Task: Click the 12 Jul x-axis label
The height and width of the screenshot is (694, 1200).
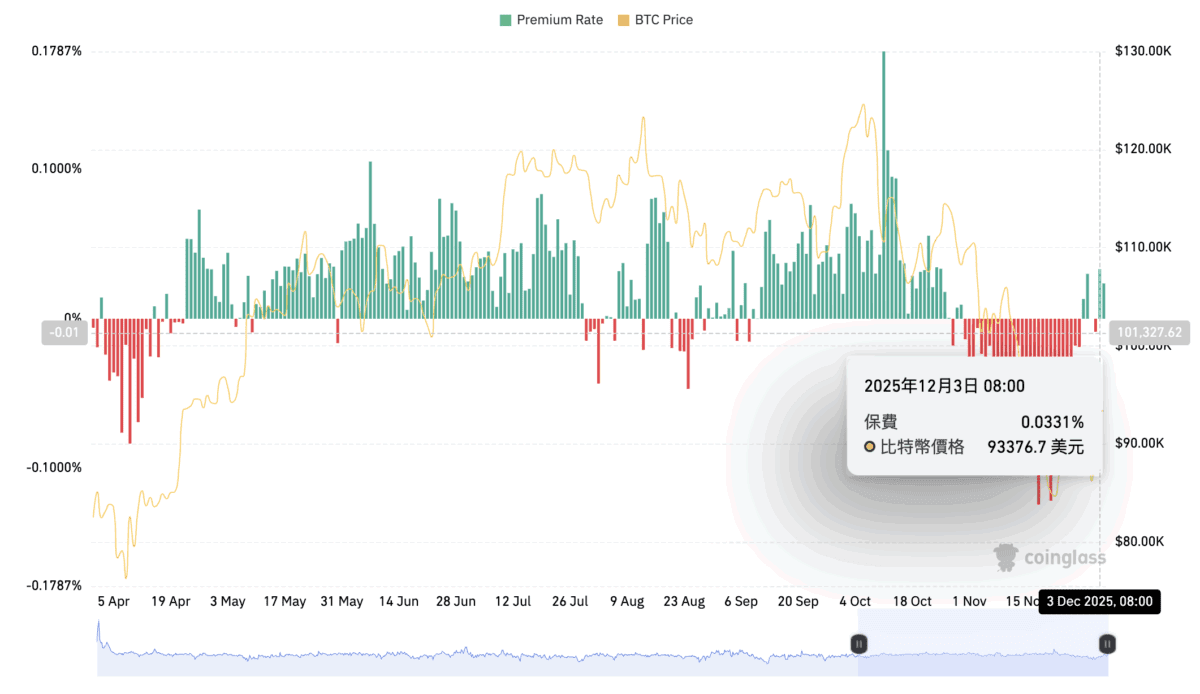Action: click(513, 601)
